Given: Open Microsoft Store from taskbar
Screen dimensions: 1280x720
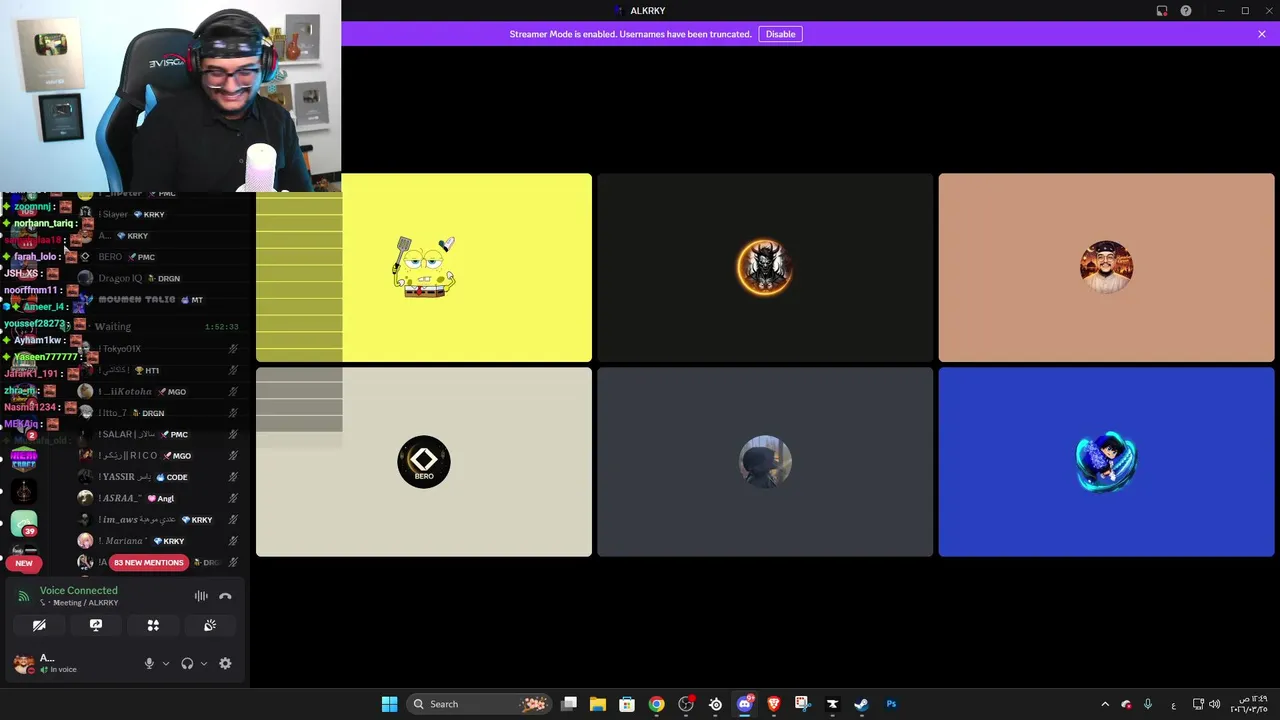Looking at the screenshot, I should point(627,704).
